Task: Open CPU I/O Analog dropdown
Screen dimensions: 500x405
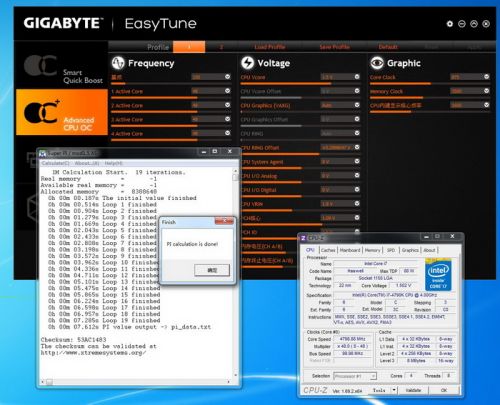Action: [357, 175]
